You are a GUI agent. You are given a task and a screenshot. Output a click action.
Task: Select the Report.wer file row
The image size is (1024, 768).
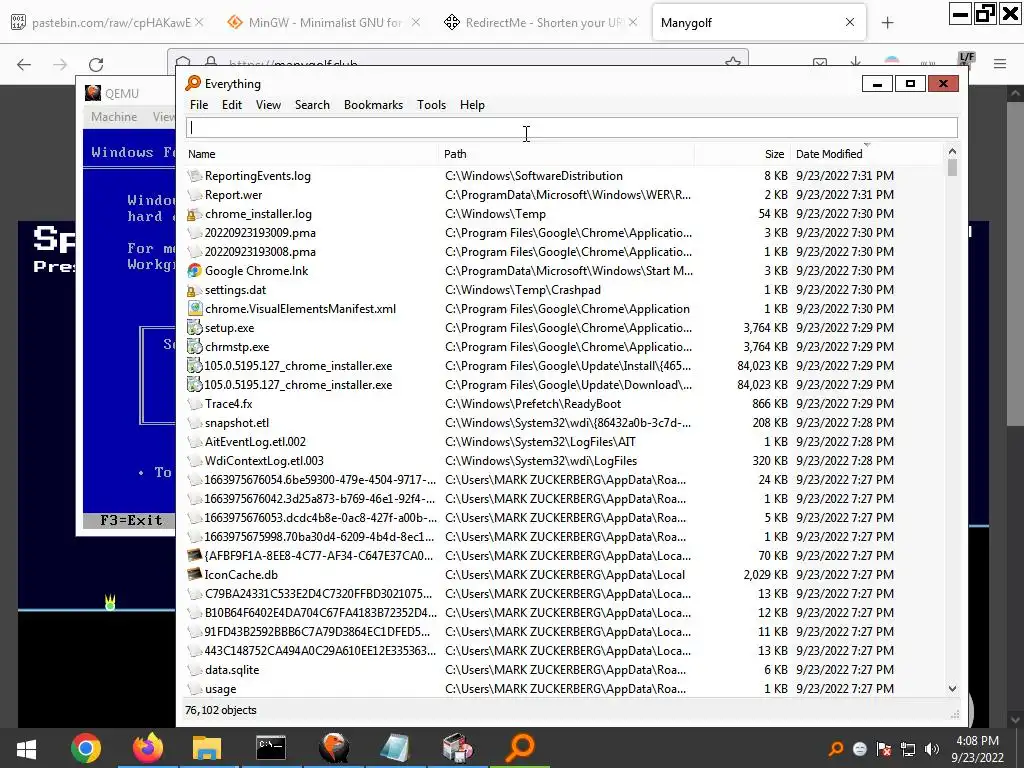pos(540,195)
